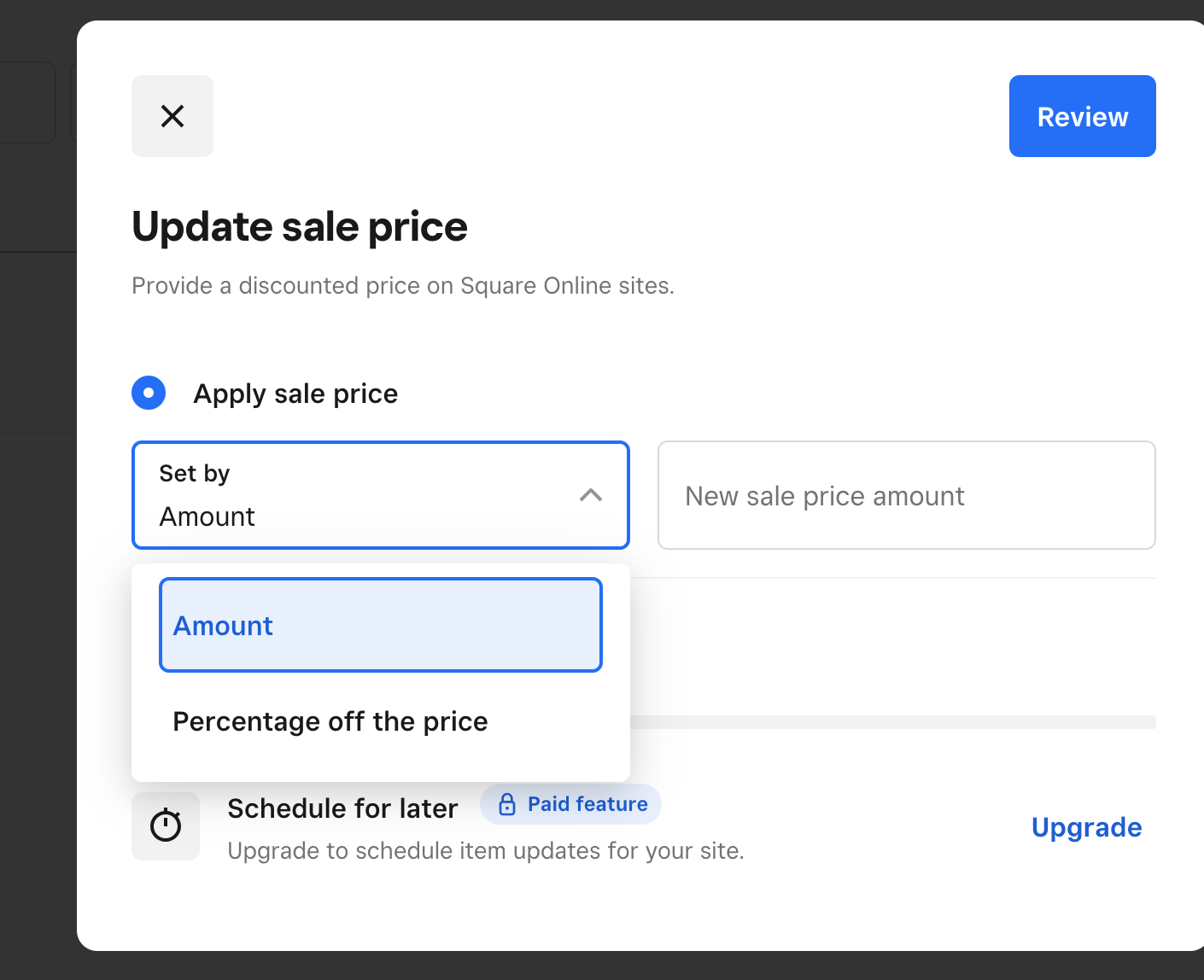The height and width of the screenshot is (980, 1204).
Task: Click the Paid feature badge text
Action: 587,804
